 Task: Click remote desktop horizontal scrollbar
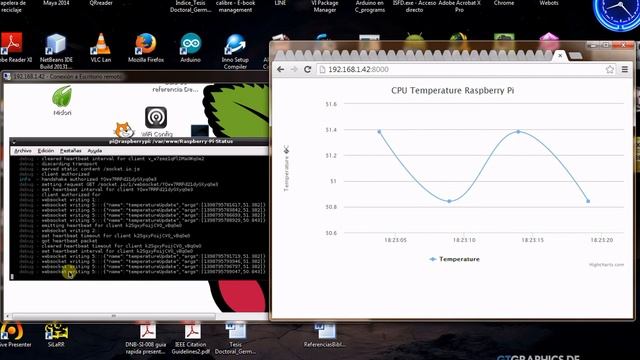click(x=113, y=316)
